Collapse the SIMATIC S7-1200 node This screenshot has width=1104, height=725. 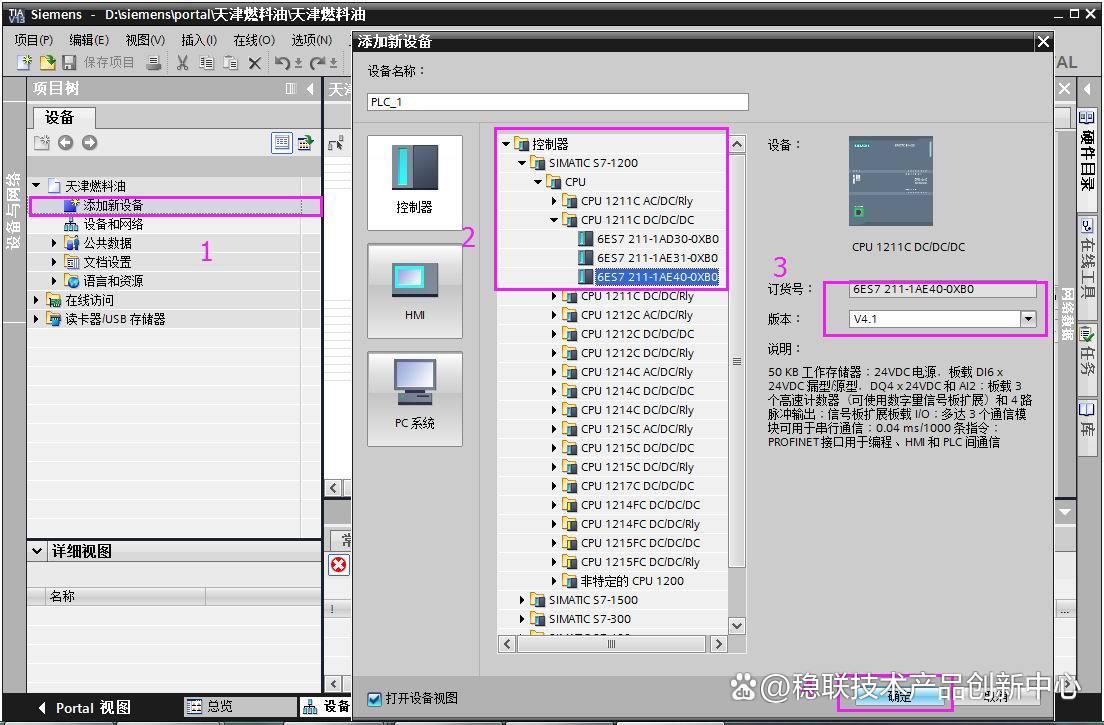point(522,163)
